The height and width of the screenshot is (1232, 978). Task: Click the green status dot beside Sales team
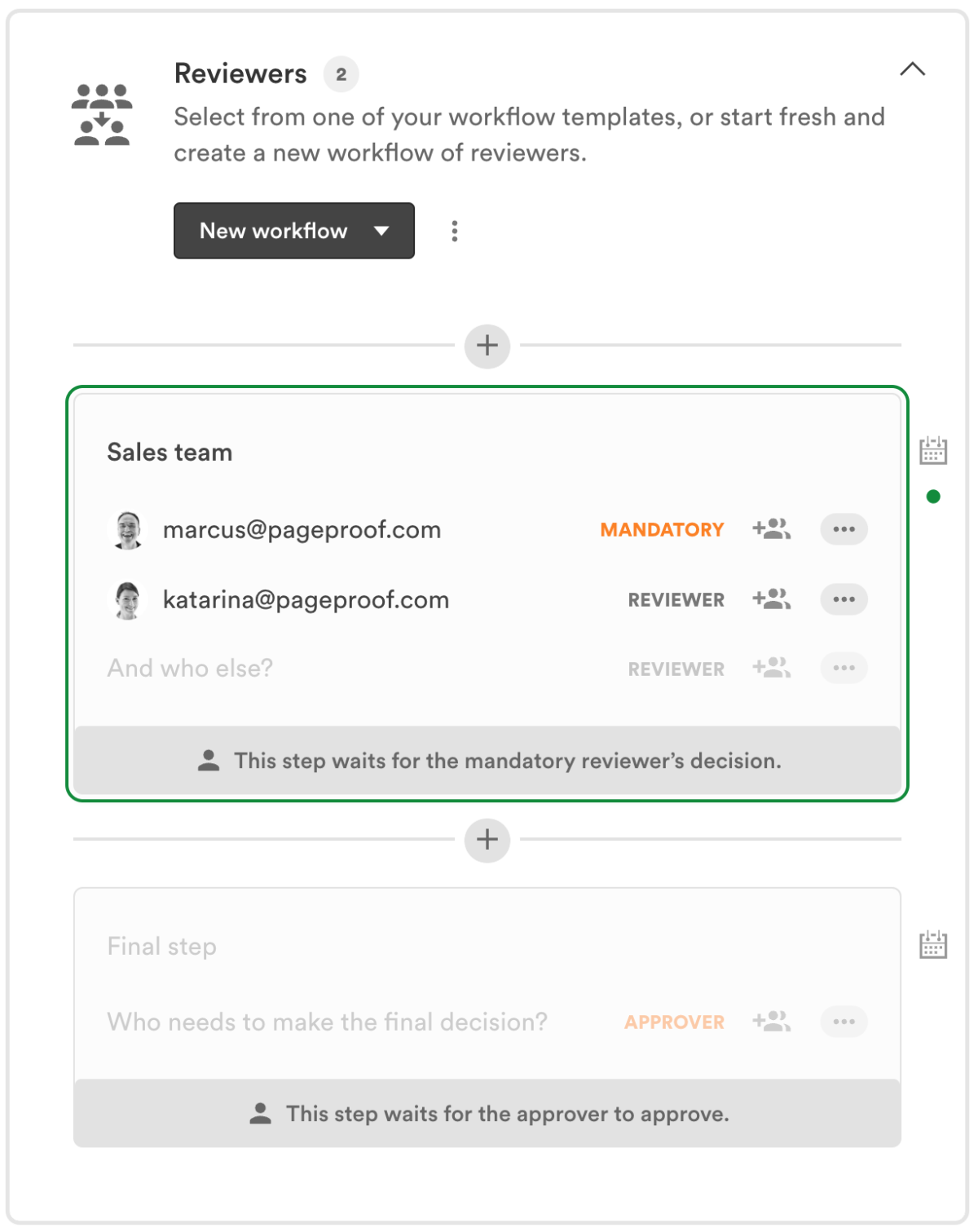932,495
